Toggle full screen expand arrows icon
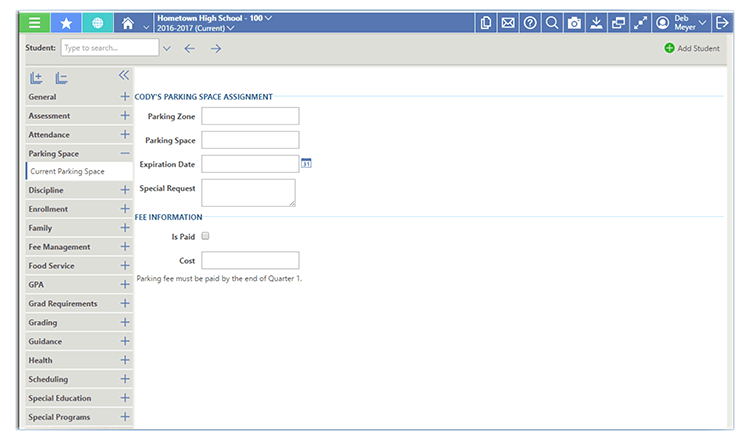Image resolution: width=750 pixels, height=441 pixels. click(x=640, y=22)
